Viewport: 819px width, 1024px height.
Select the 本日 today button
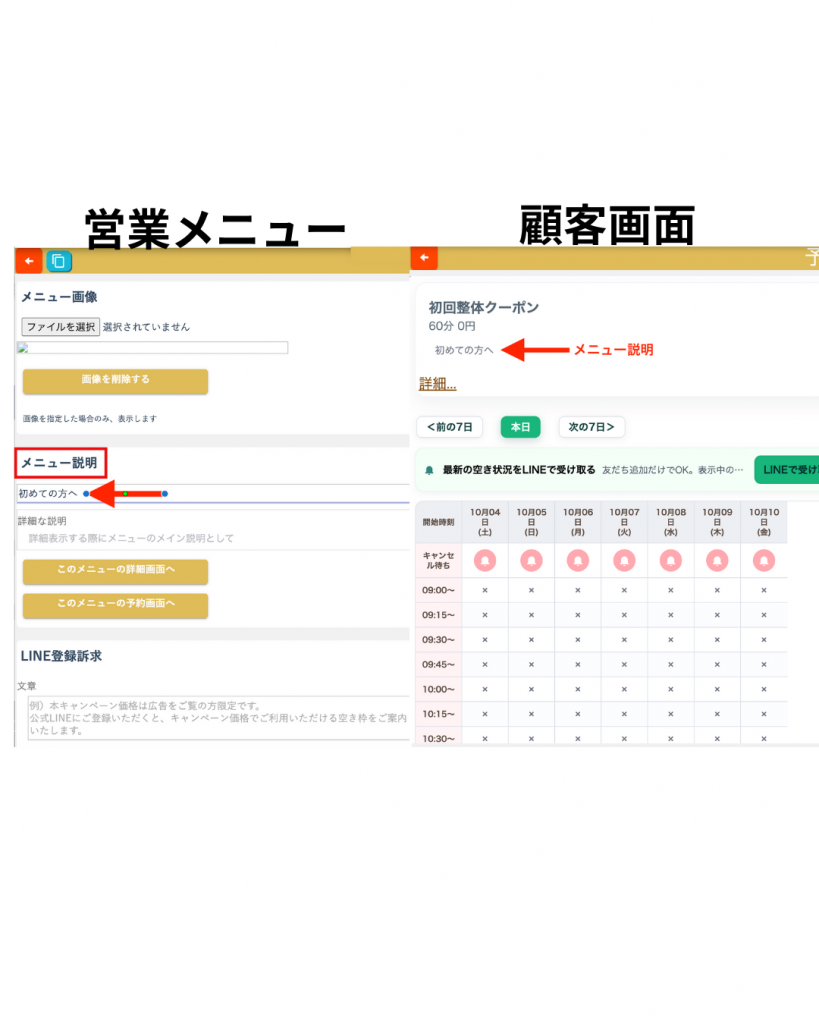tap(520, 427)
